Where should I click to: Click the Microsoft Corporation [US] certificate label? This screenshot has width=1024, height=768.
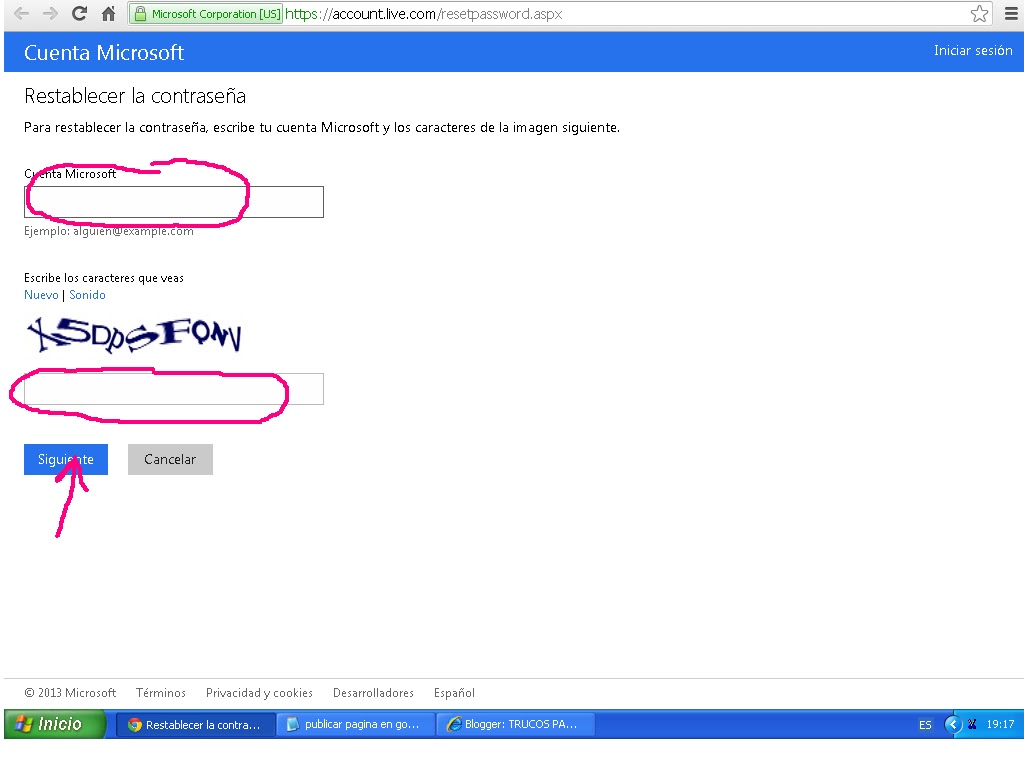(x=216, y=14)
